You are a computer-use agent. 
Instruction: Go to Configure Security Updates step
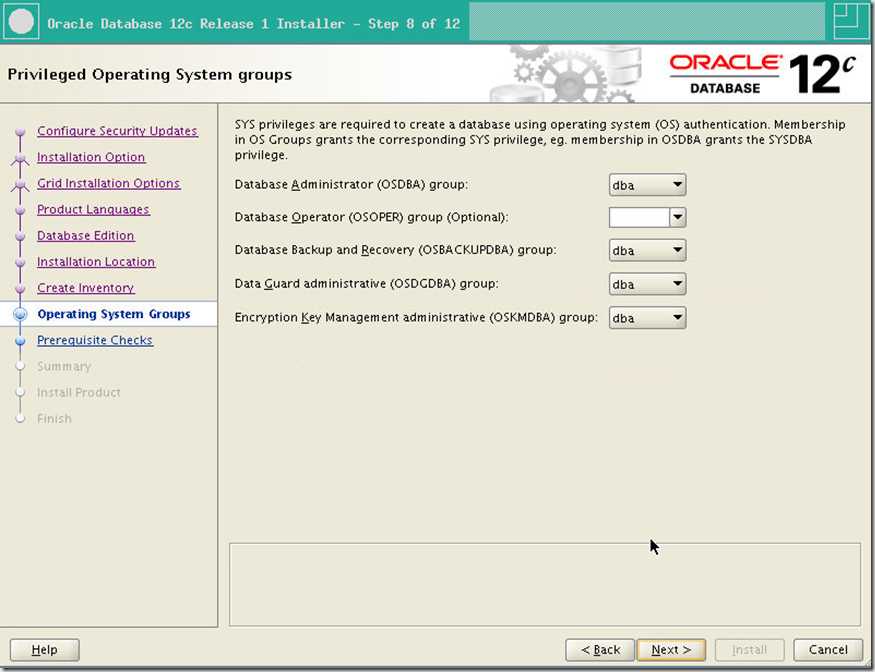[117, 131]
